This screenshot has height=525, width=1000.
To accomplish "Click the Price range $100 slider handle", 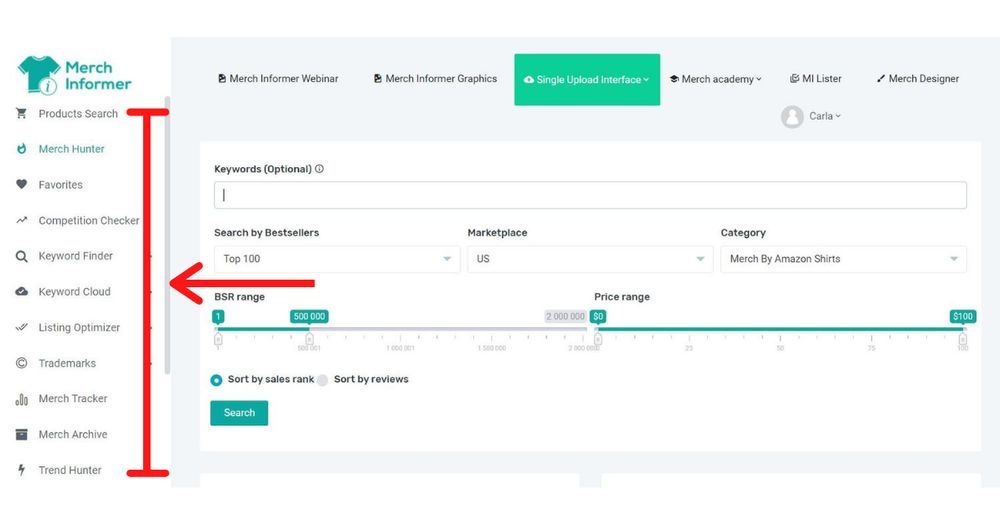I will [x=962, y=338].
